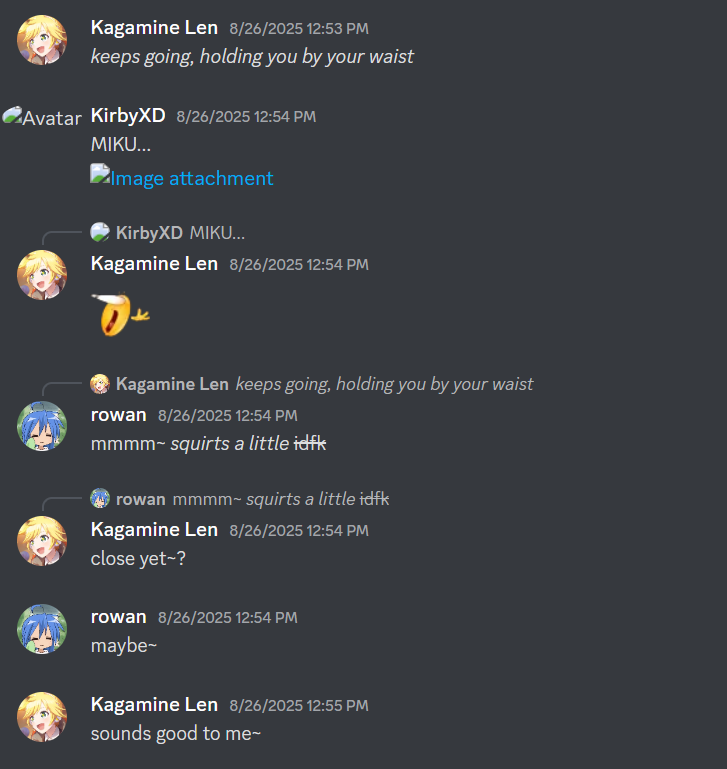
Task: Select the sounds good to me~ message
Action: [176, 734]
